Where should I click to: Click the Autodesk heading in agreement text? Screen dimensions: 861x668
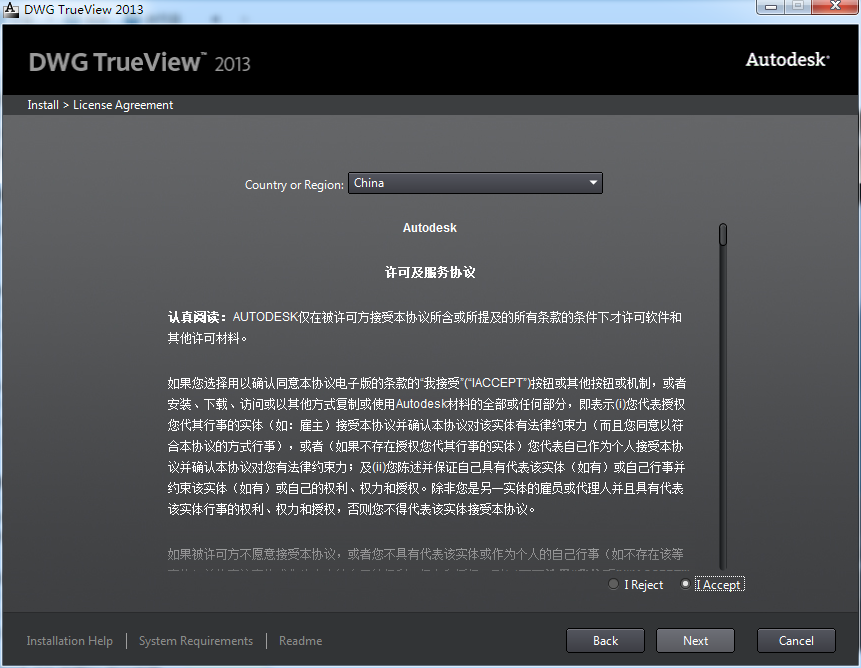coord(429,228)
